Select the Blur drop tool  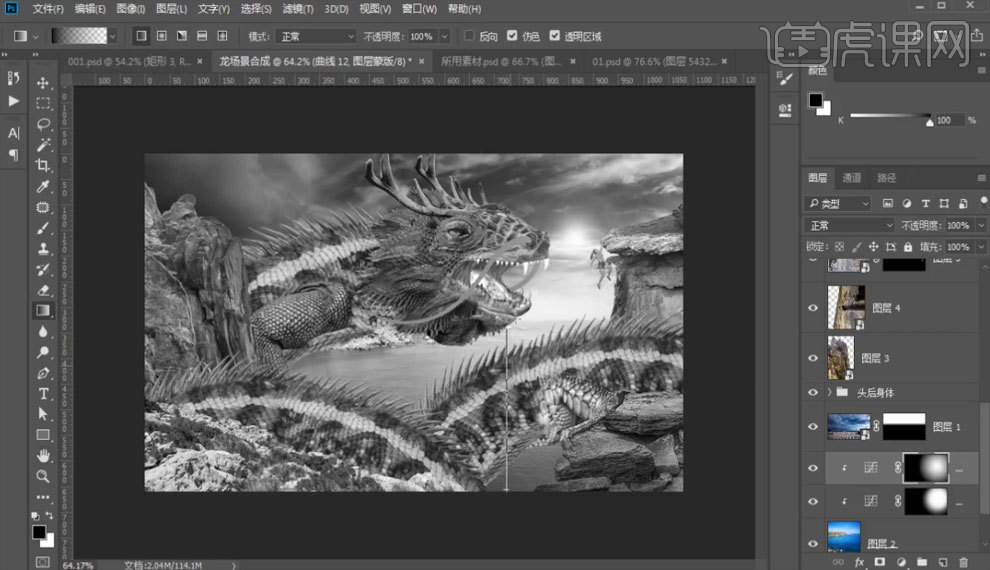pos(43,331)
